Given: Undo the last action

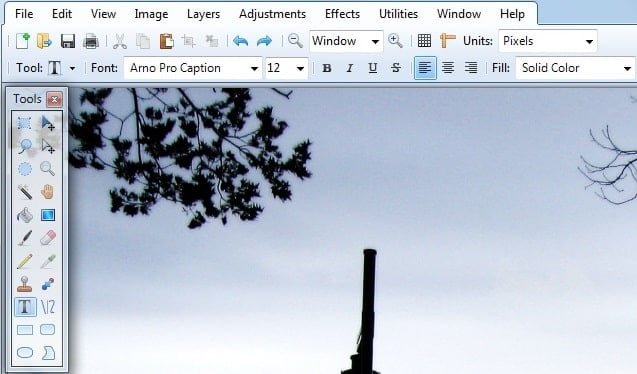Looking at the screenshot, I should click(240, 41).
